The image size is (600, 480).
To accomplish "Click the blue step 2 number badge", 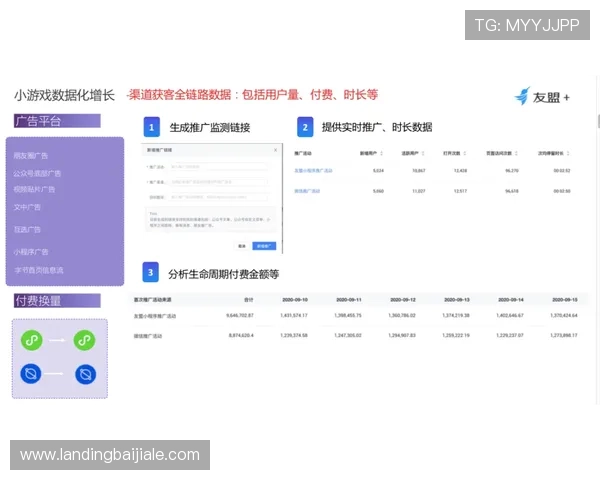I will click(305, 128).
